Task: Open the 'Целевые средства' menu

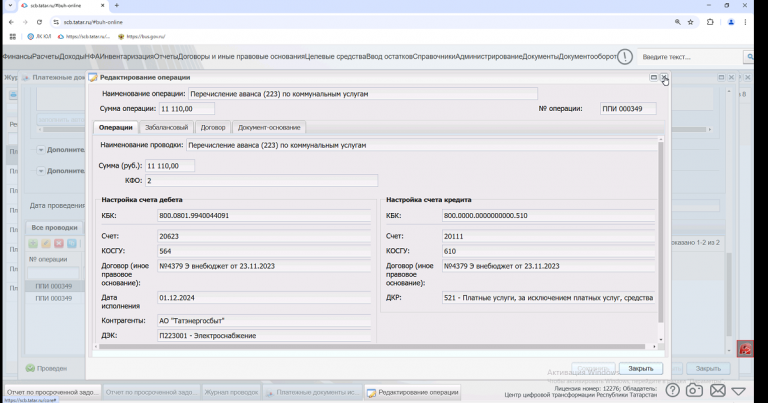Action: (336, 57)
